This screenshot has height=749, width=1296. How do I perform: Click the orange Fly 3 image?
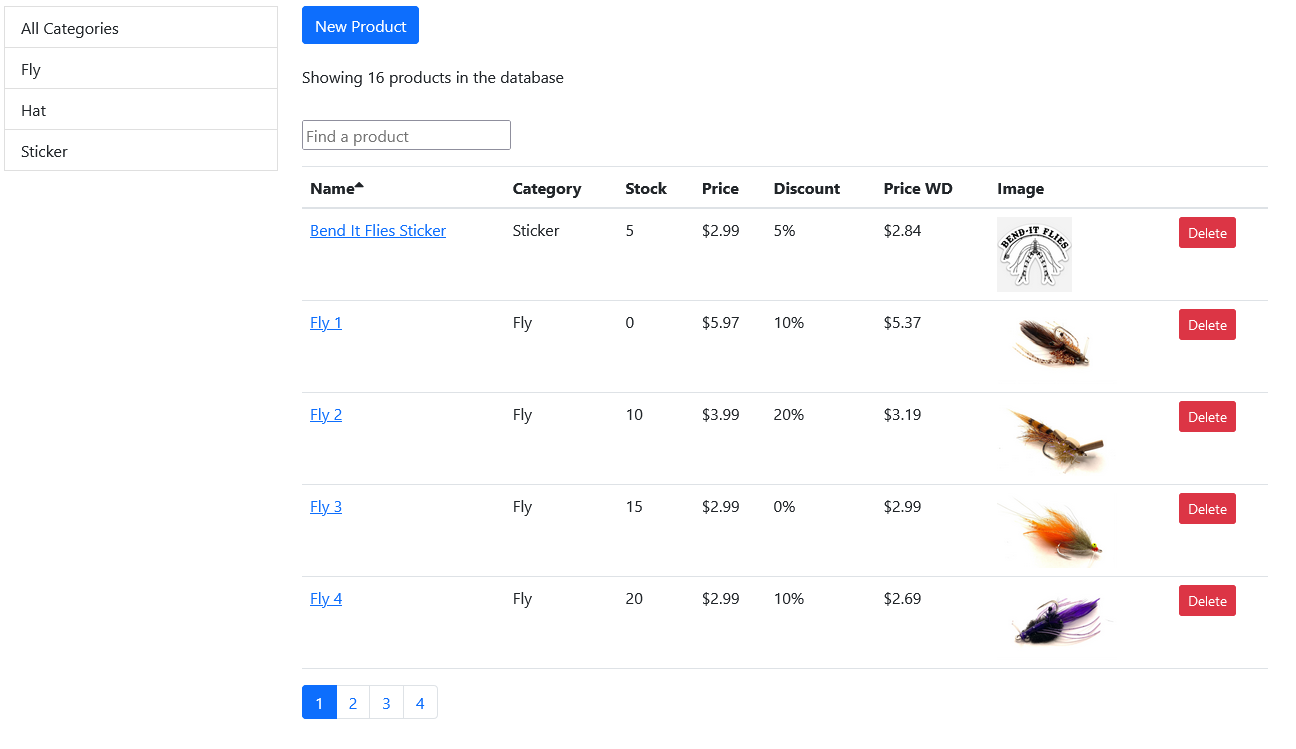[x=1051, y=530]
